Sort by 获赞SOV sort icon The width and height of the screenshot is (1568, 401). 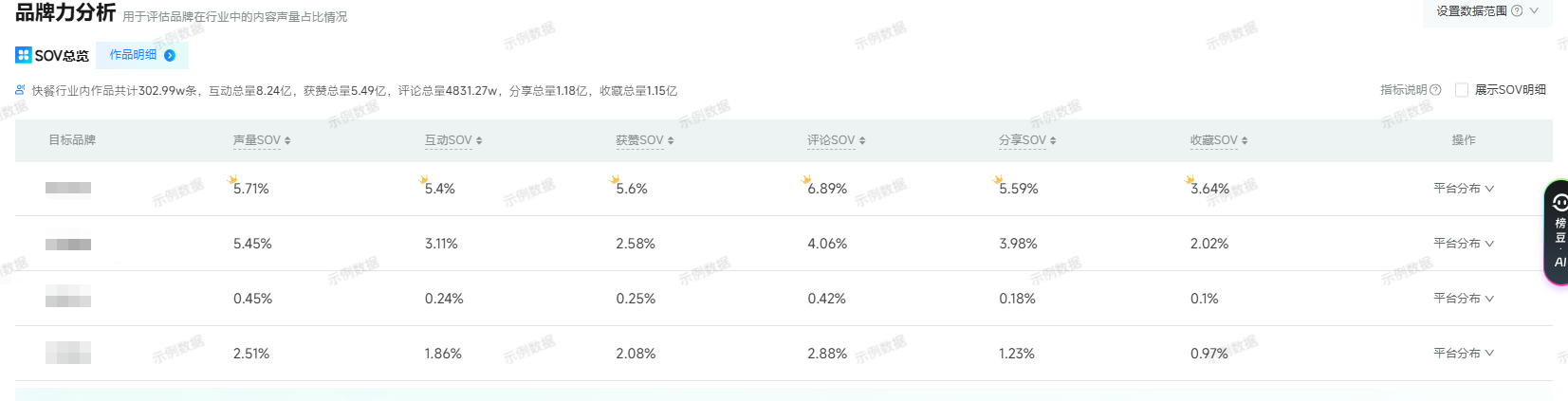[671, 140]
